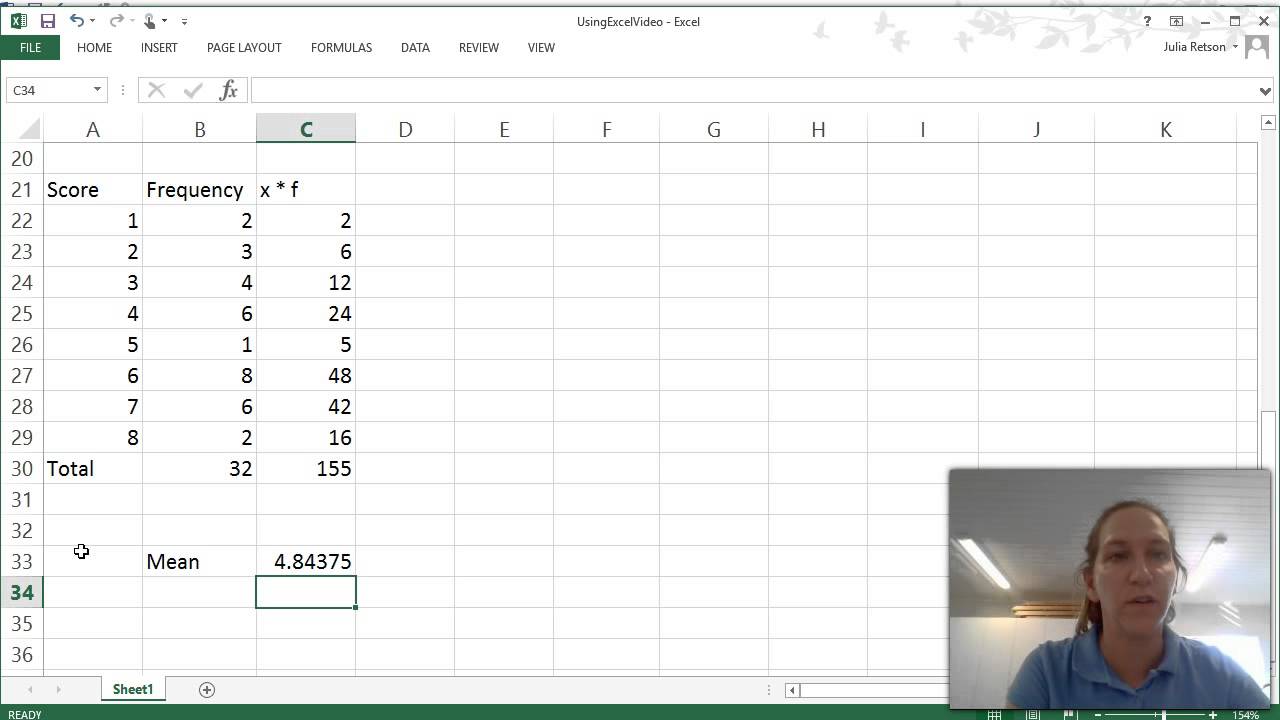Click the zoom slider handle
Image resolution: width=1280 pixels, height=720 pixels.
pos(1163,714)
